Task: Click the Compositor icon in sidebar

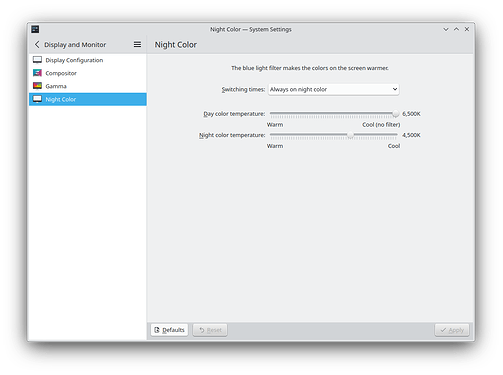Action: pos(37,73)
